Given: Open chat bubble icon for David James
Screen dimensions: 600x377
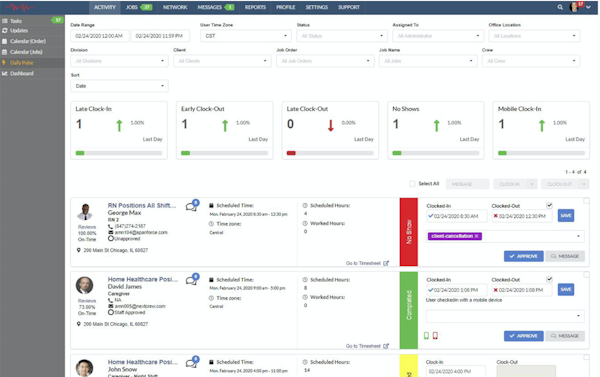Looking at the screenshot, I should [x=192, y=280].
